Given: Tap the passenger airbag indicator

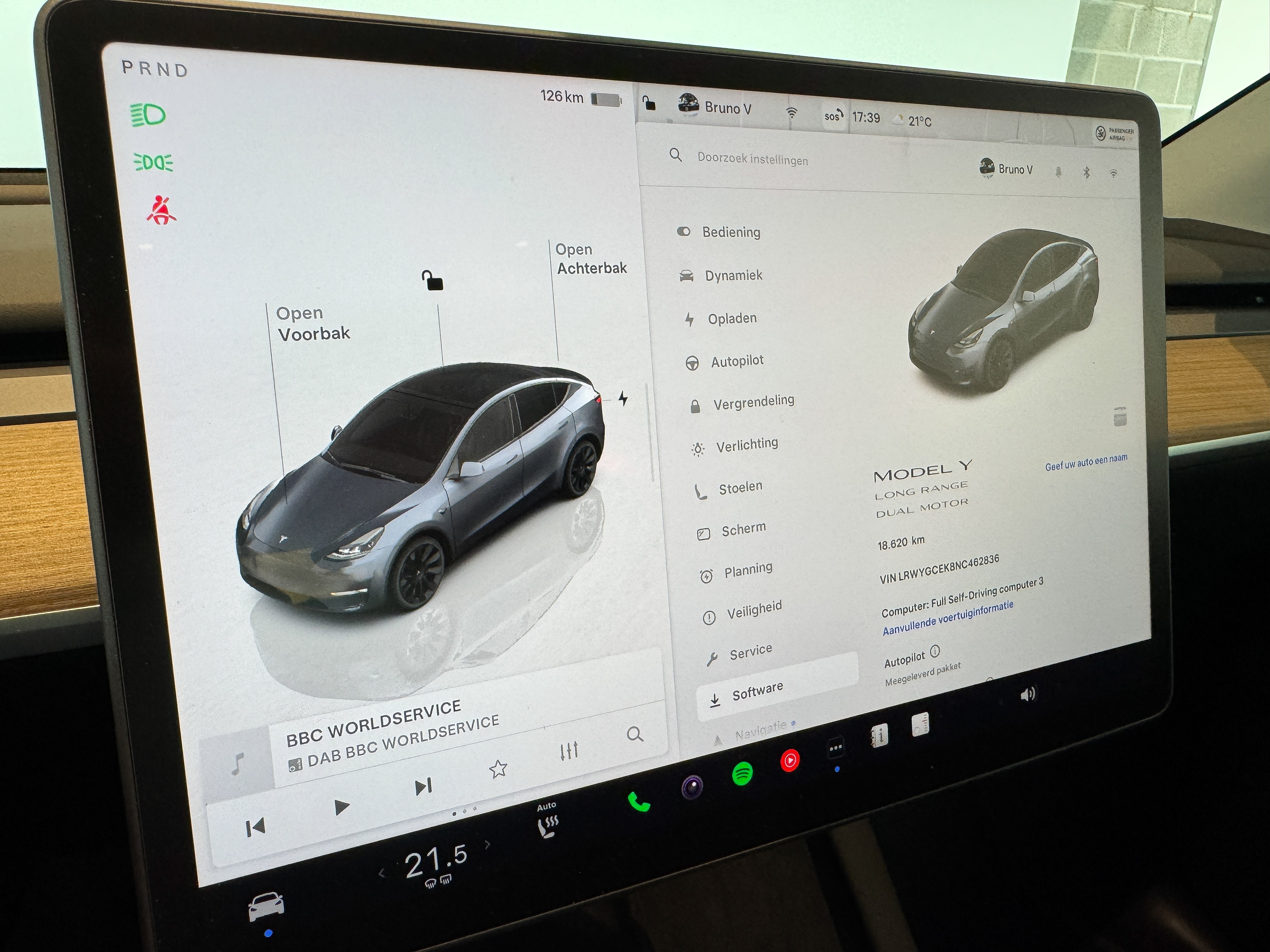Looking at the screenshot, I should pos(1114,134).
